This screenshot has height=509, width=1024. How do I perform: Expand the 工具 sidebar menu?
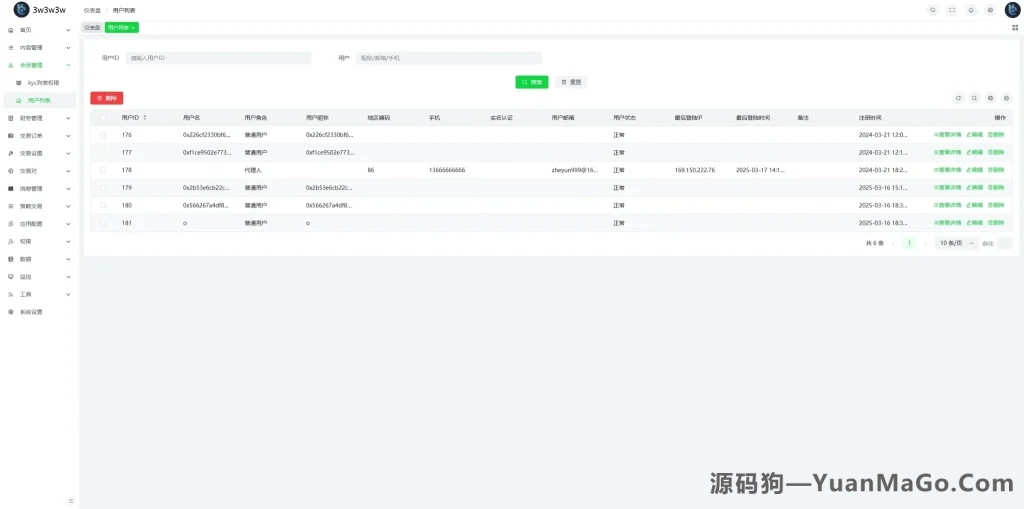click(39, 294)
